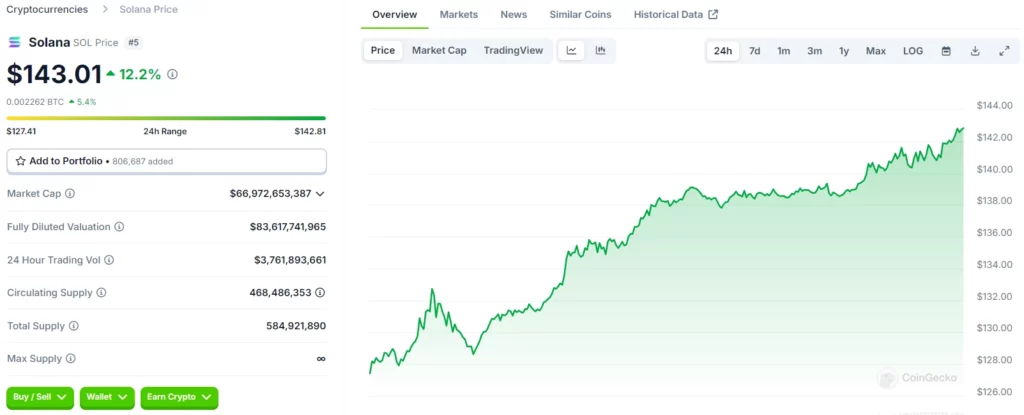Click the $3,761,893,661 trading volume value
The width and height of the screenshot is (1024, 415).
pos(290,260)
